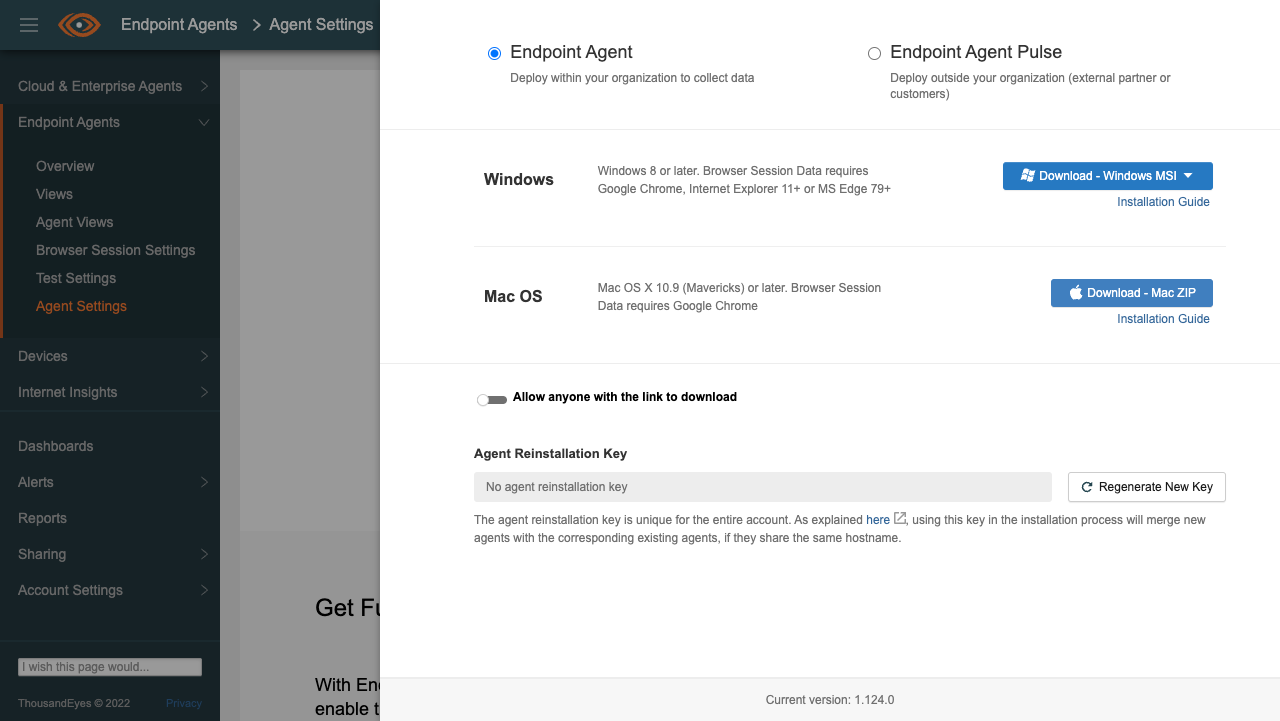Download the Mac ZIP installer
The height and width of the screenshot is (721, 1280).
(x=1132, y=293)
